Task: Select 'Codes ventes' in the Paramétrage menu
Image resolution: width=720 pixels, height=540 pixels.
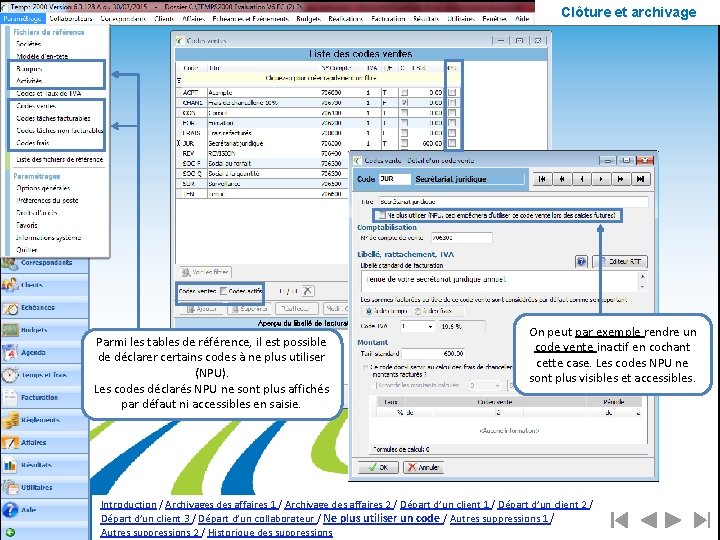Action: tap(36, 106)
